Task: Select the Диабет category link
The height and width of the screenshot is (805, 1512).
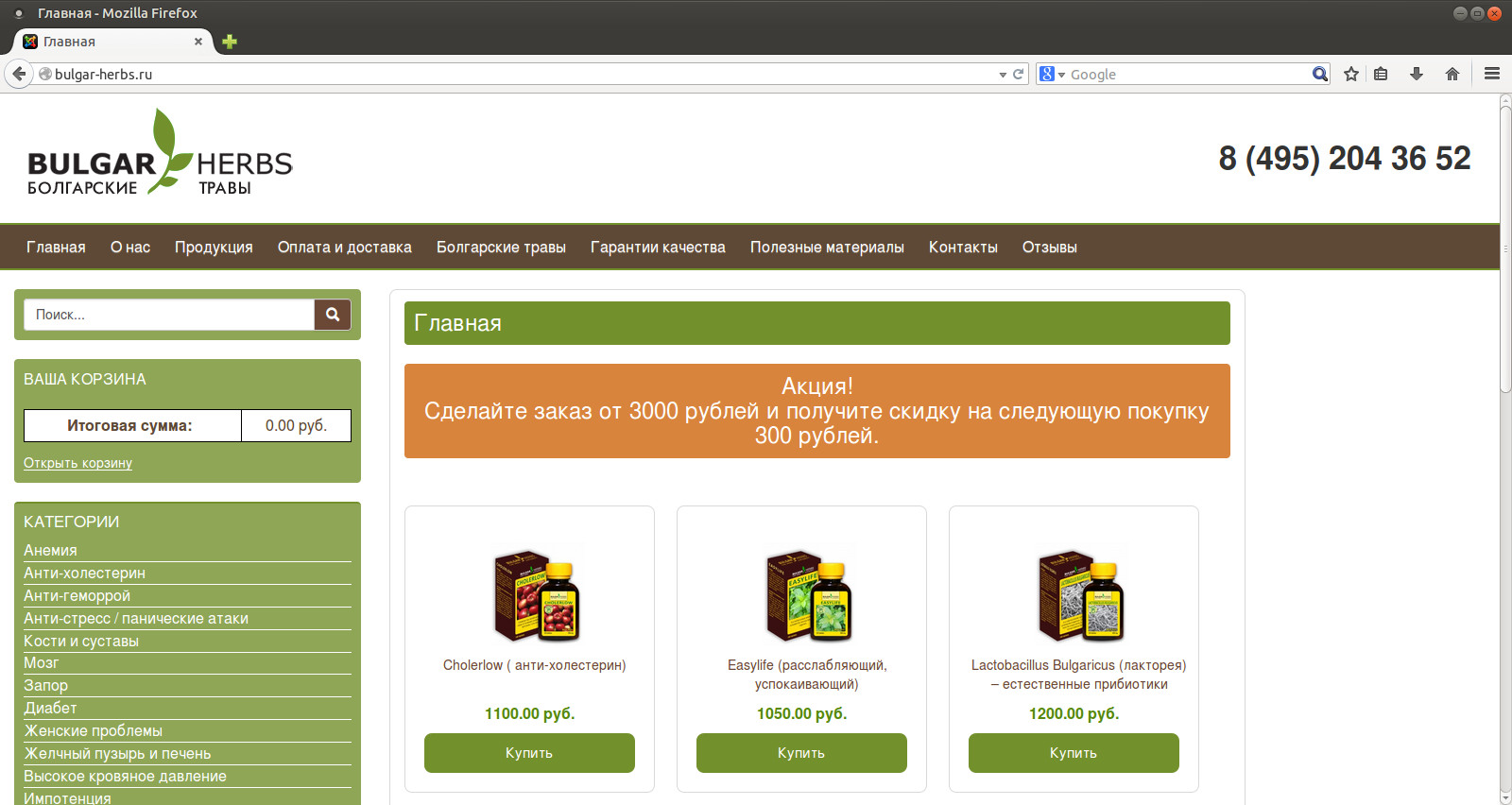Action: click(50, 708)
